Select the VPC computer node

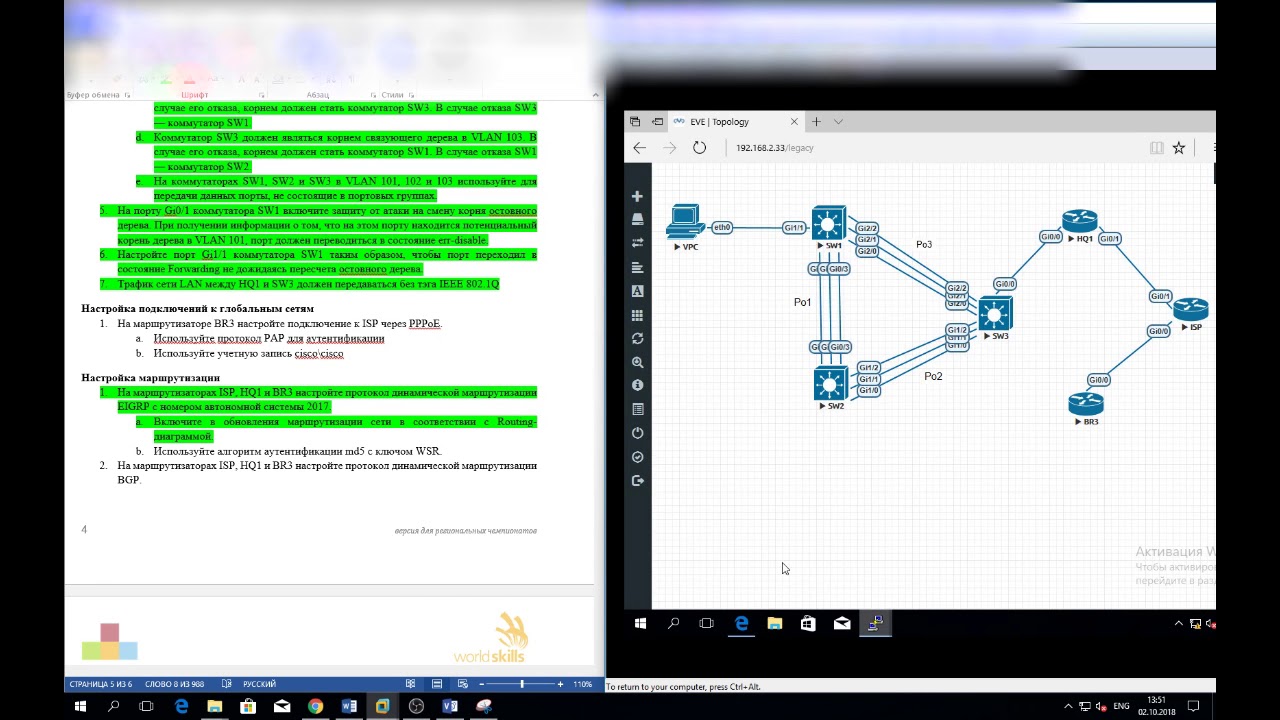[686, 223]
